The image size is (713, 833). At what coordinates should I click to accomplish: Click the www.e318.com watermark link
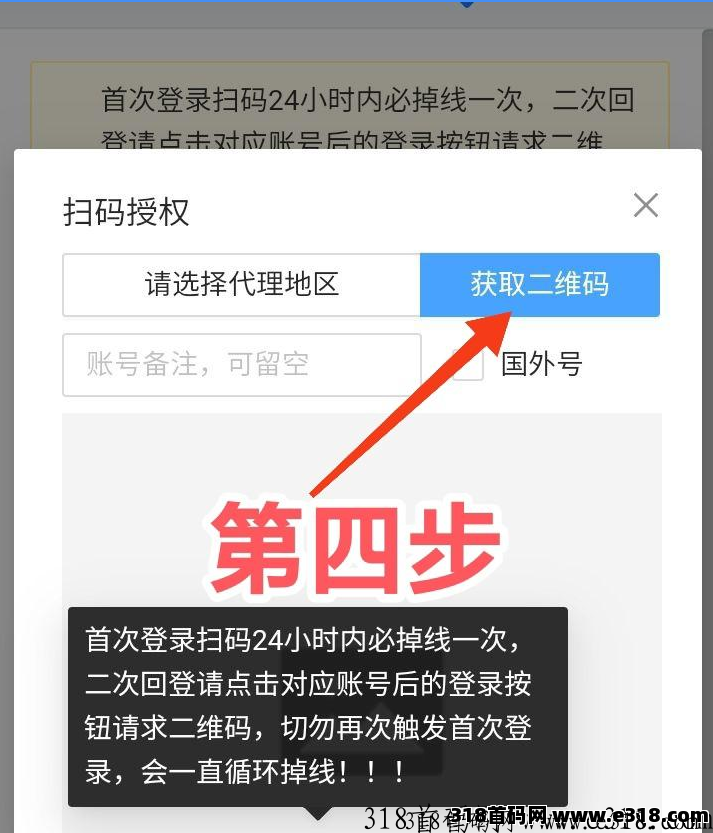click(630, 814)
